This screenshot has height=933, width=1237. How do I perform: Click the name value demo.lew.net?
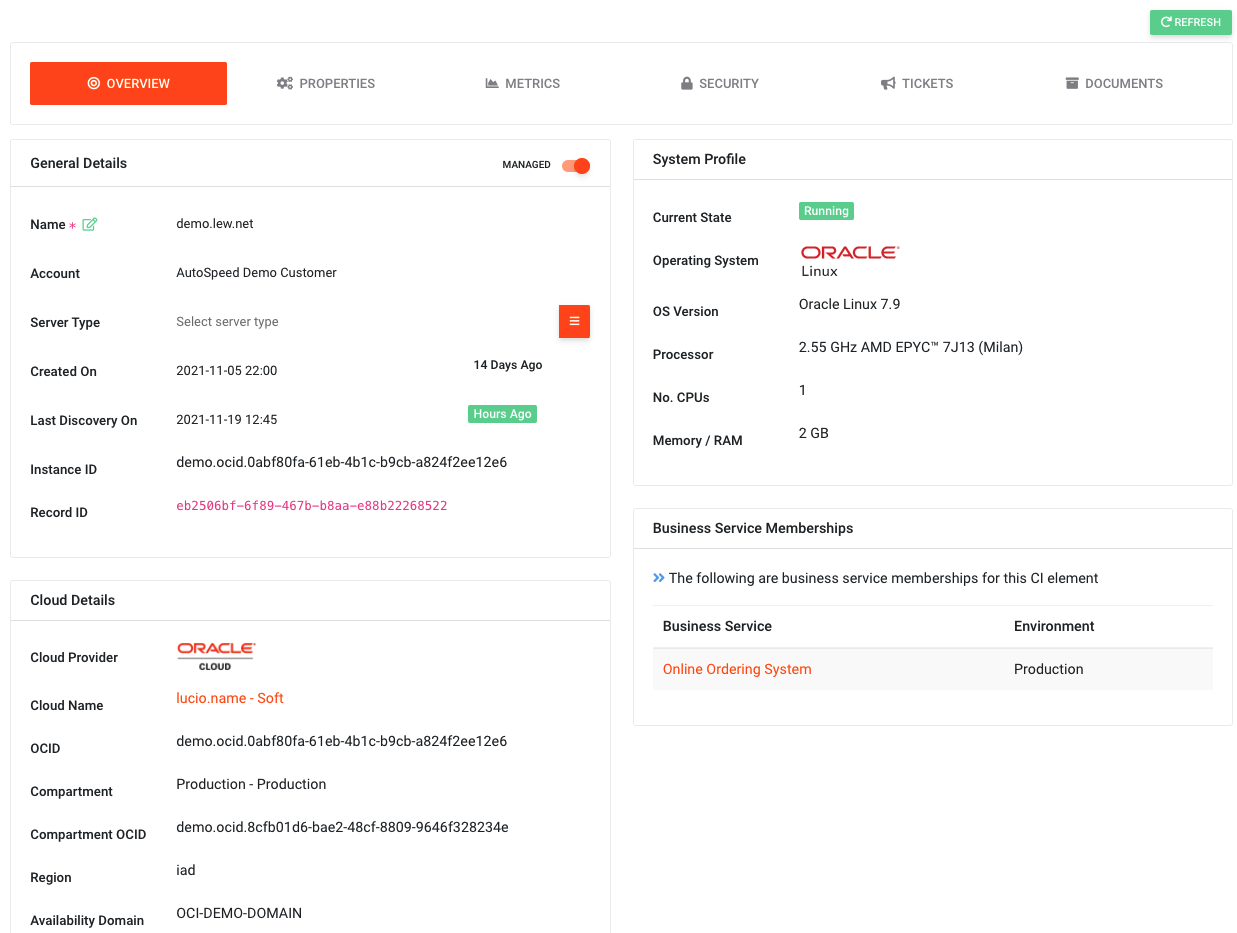pyautogui.click(x=215, y=224)
